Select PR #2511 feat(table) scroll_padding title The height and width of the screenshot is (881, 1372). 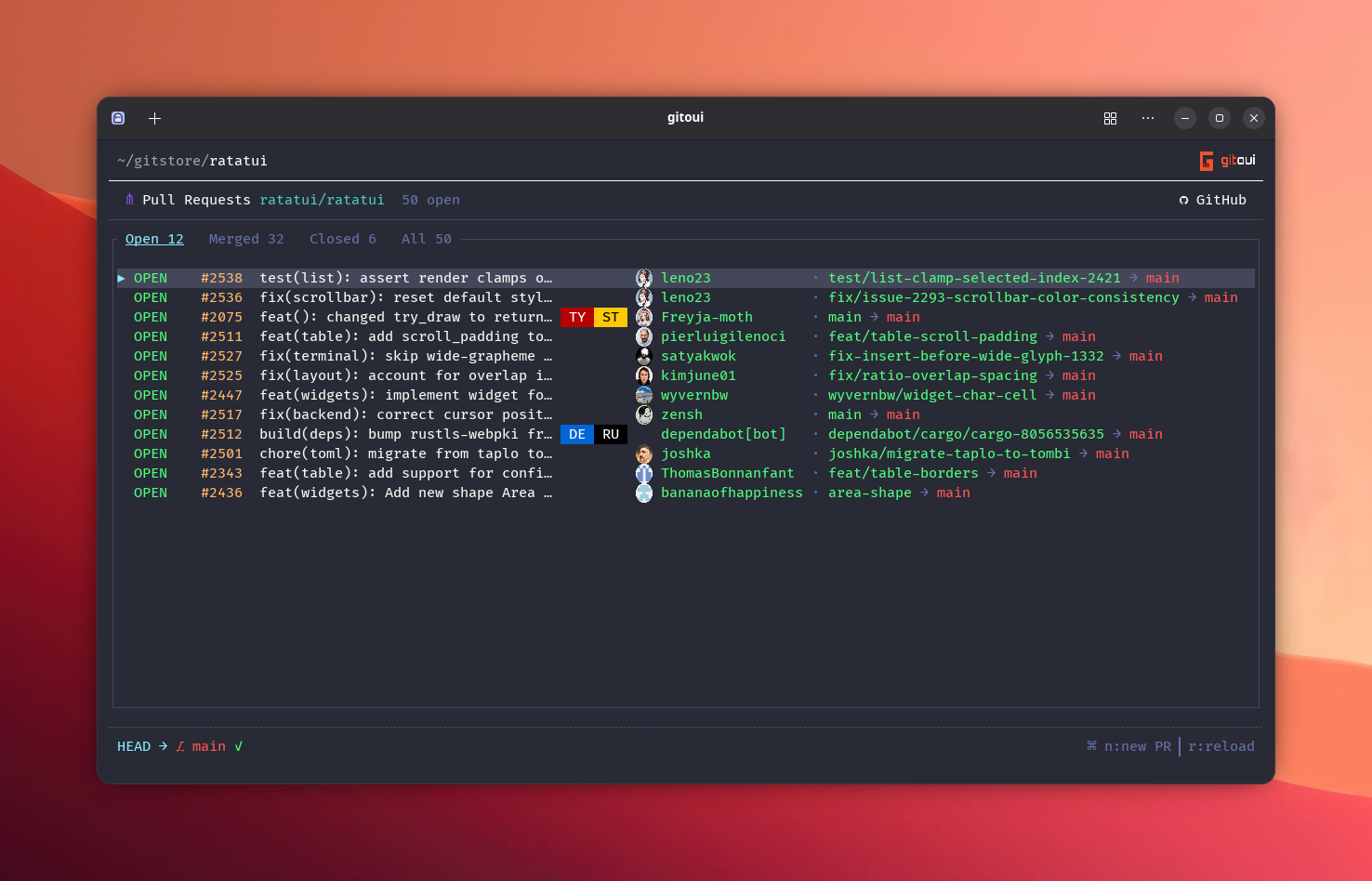[x=406, y=336]
